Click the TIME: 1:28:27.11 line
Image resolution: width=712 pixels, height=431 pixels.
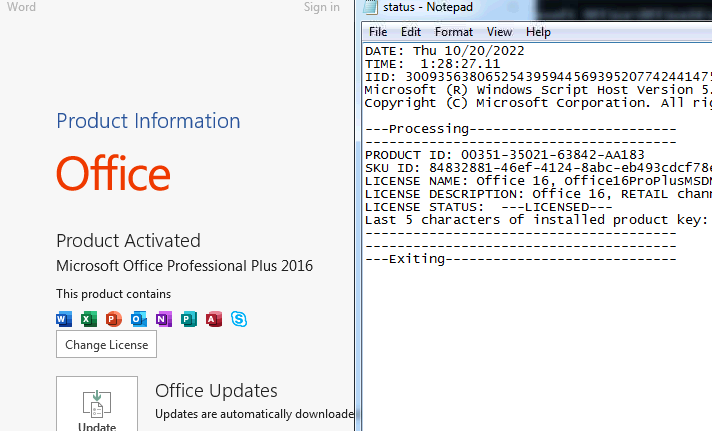coord(432,64)
